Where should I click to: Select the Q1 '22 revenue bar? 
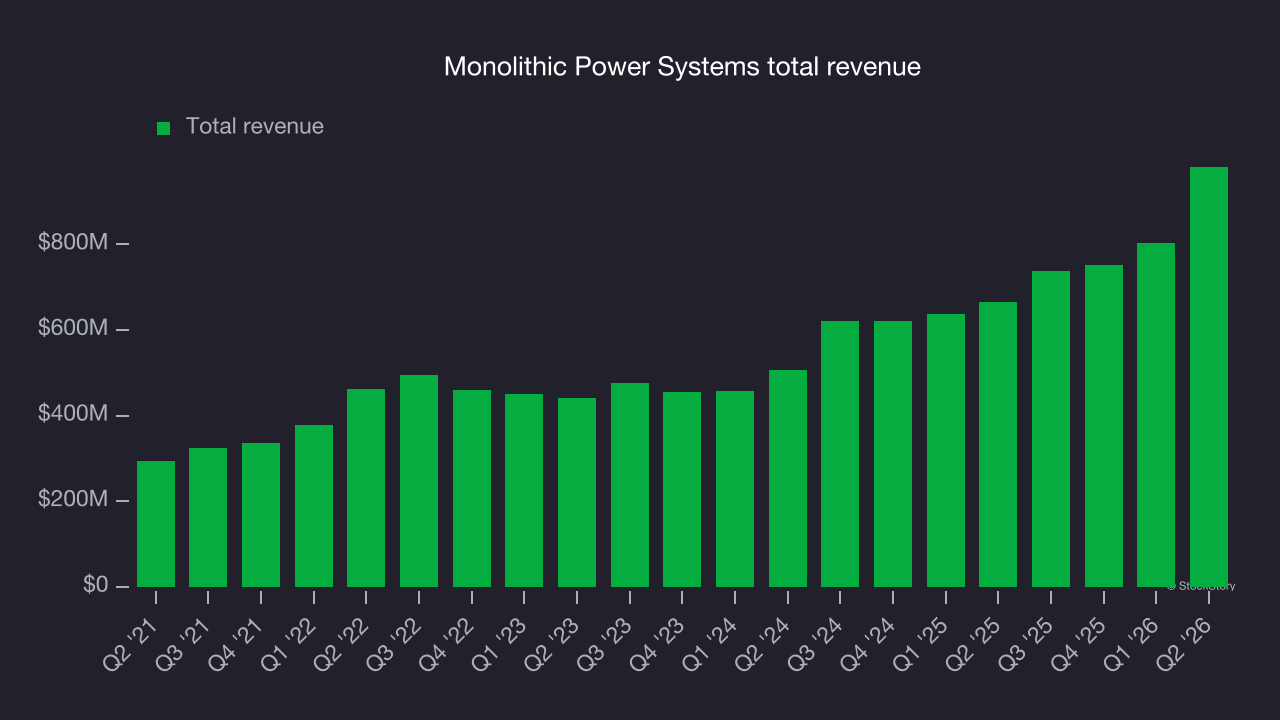tap(314, 506)
